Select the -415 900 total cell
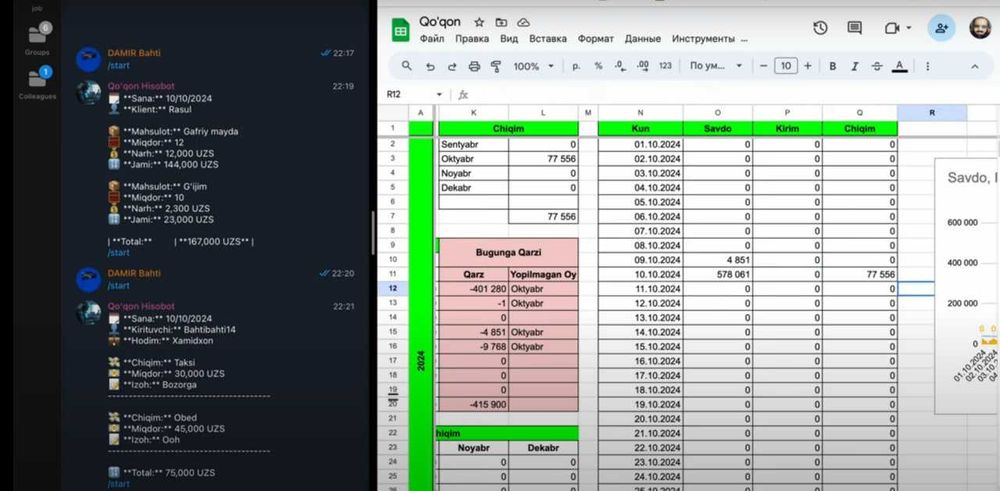The height and width of the screenshot is (491, 1000). pyautogui.click(x=473, y=404)
